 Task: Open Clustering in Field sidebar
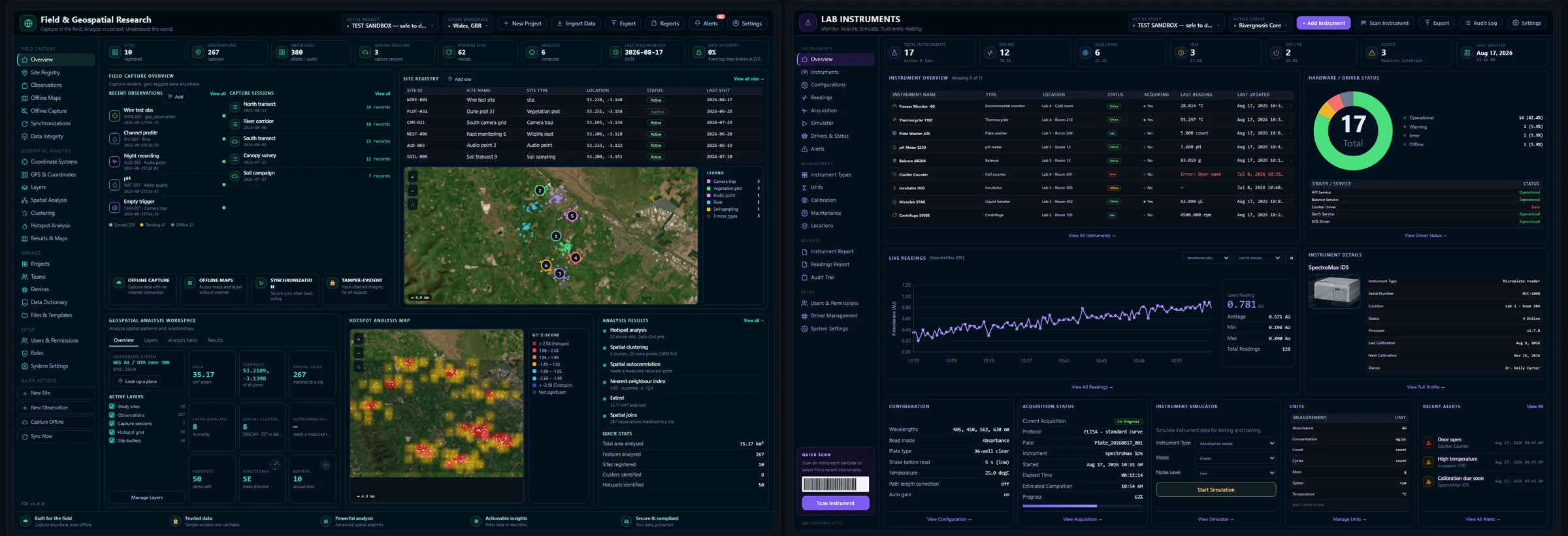[x=42, y=213]
